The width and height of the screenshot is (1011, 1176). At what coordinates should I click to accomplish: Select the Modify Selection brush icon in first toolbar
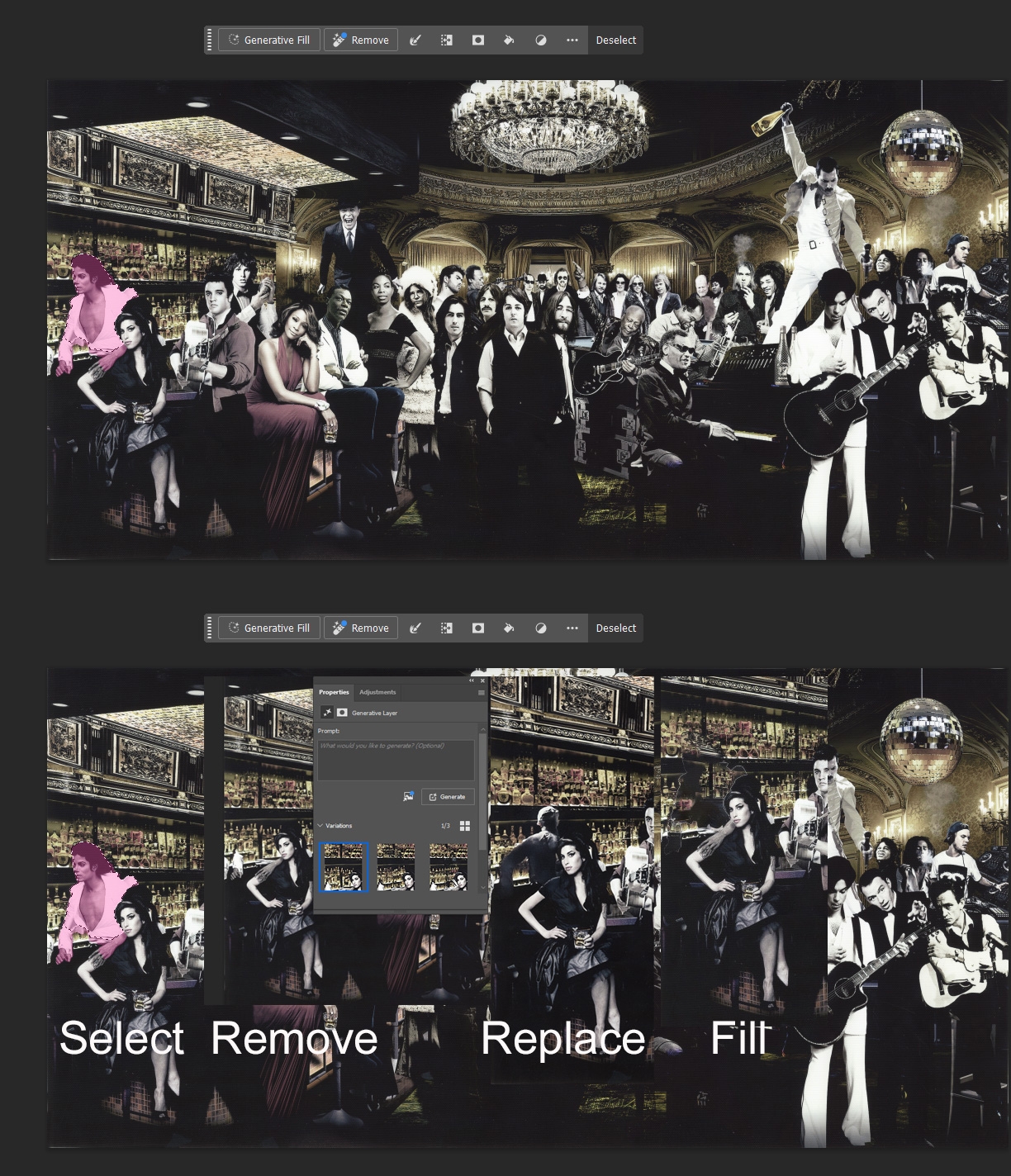point(415,40)
